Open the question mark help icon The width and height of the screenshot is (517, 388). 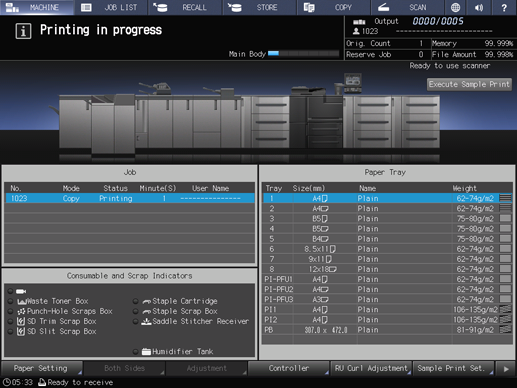[504, 7]
